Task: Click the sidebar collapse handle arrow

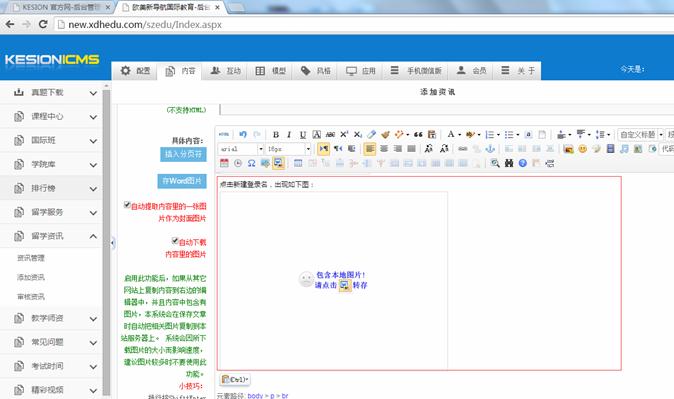Action: pos(113,243)
